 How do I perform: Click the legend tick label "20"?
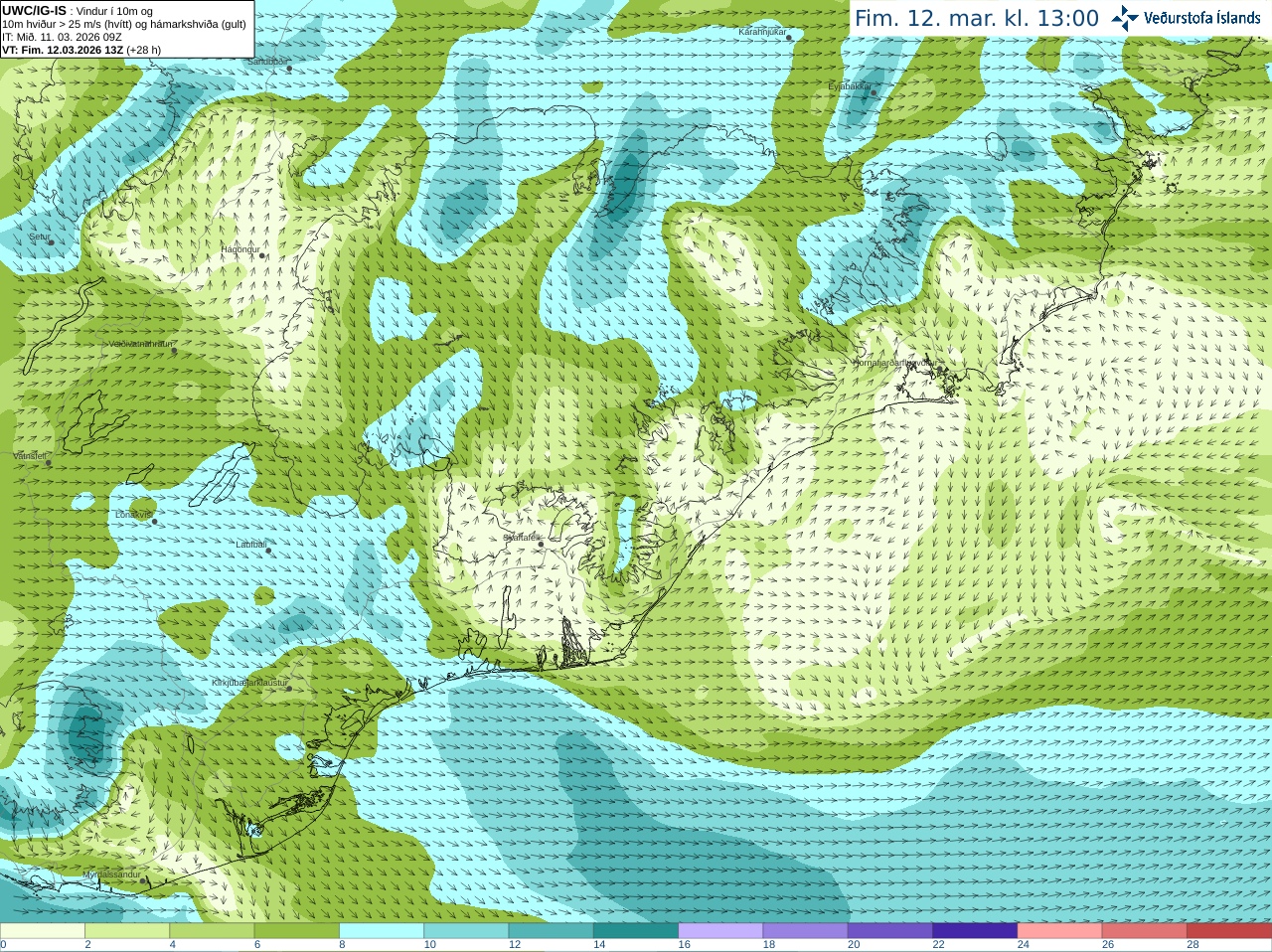(855, 945)
